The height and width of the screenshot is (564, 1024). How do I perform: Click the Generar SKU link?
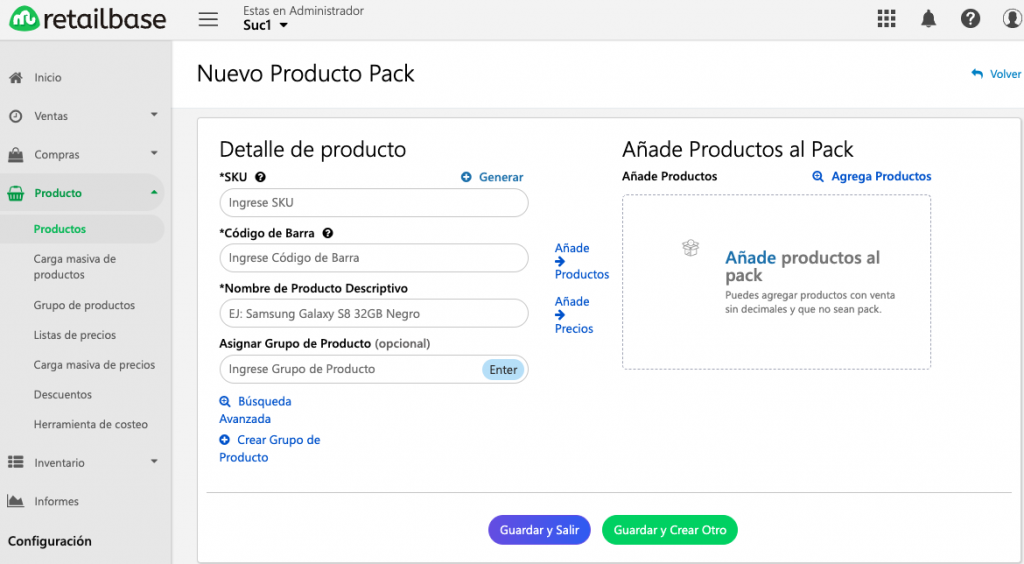pos(492,177)
